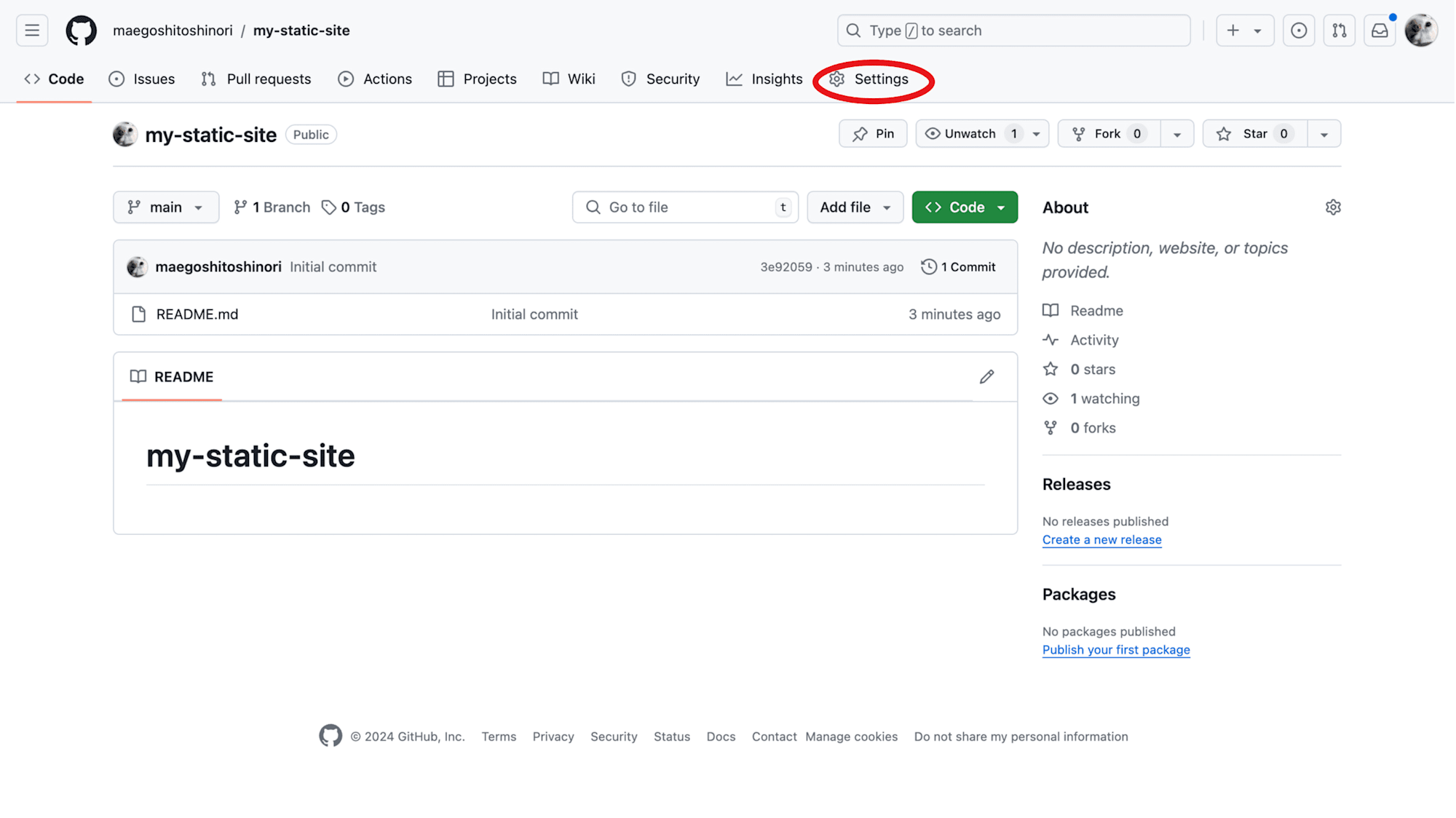This screenshot has width=1456, height=818.
Task: Click the README edit pencil icon
Action: coord(987,376)
